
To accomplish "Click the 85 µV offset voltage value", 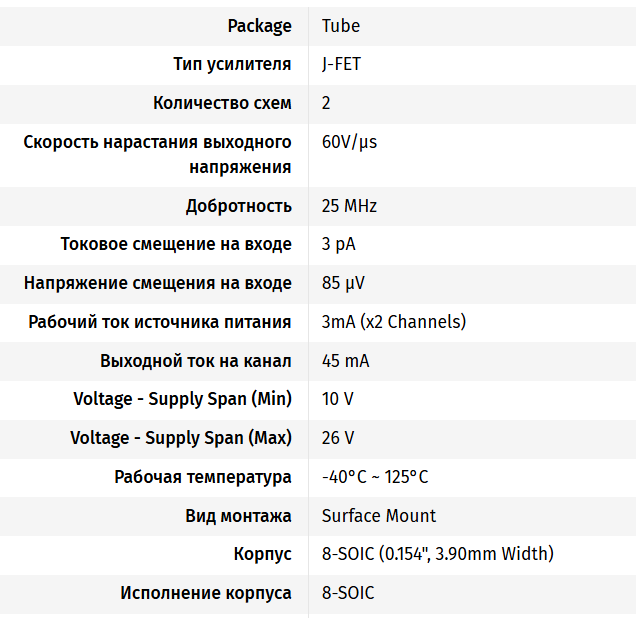I will tap(343, 284).
